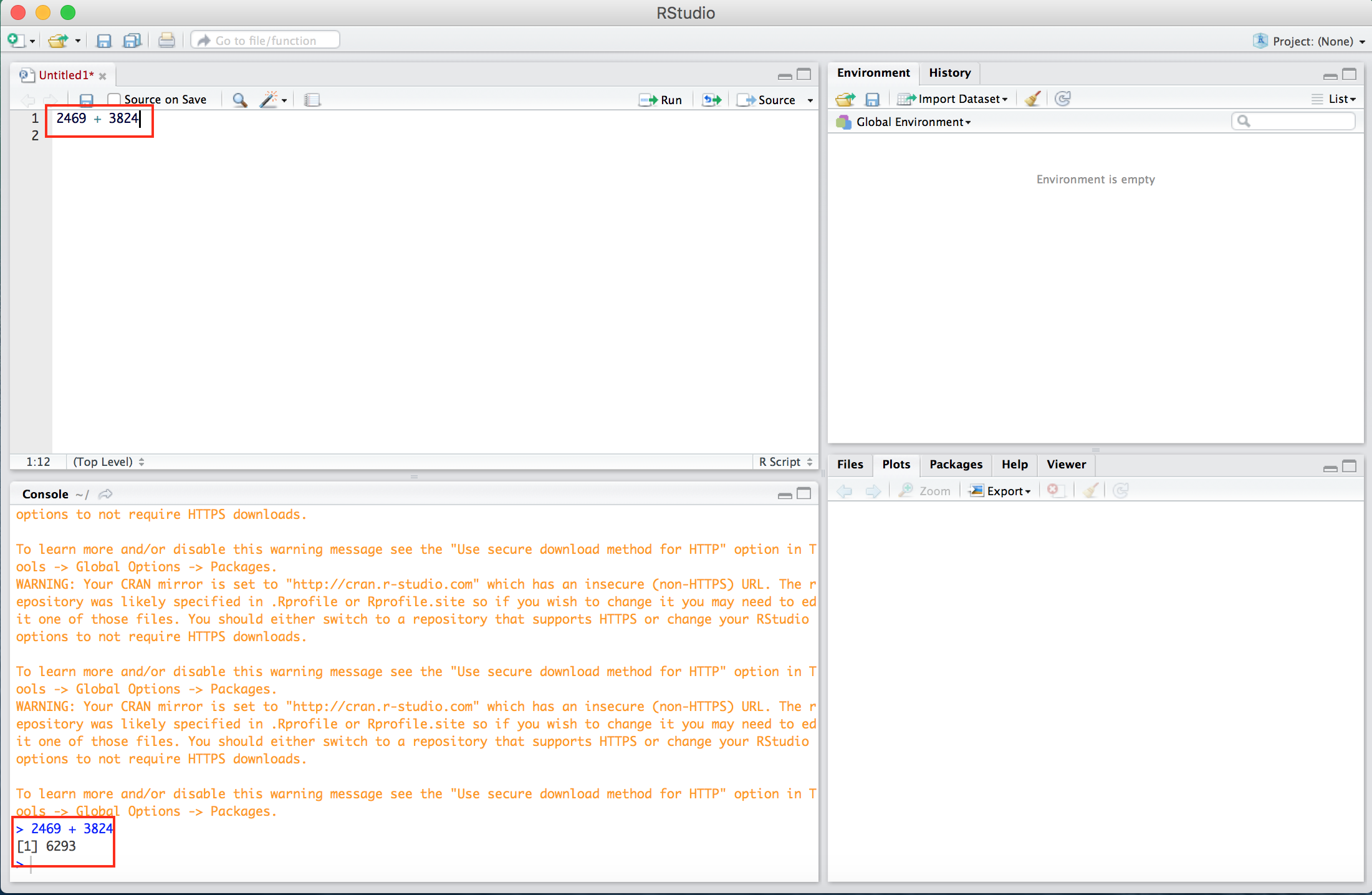
Task: Click the Go to file/function input bar
Action: pyautogui.click(x=265, y=41)
